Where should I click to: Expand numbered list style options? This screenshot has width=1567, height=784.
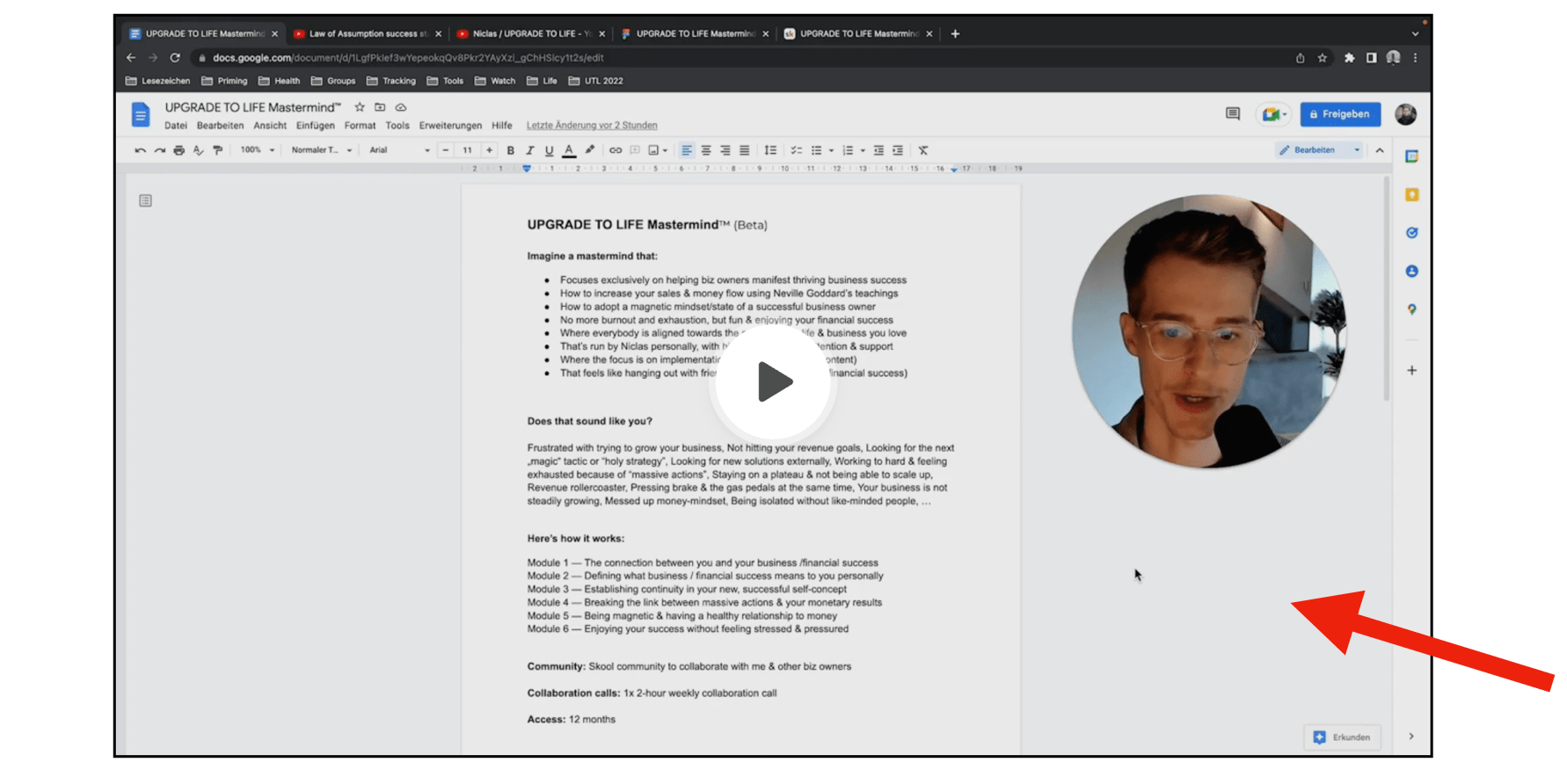coord(863,150)
